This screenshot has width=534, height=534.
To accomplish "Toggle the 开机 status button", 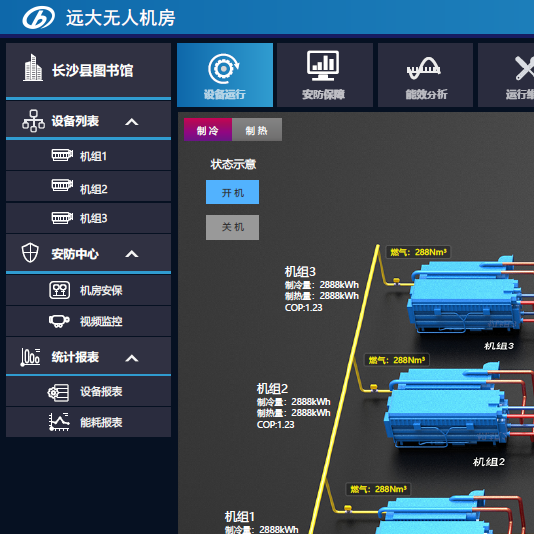I will coord(232,192).
